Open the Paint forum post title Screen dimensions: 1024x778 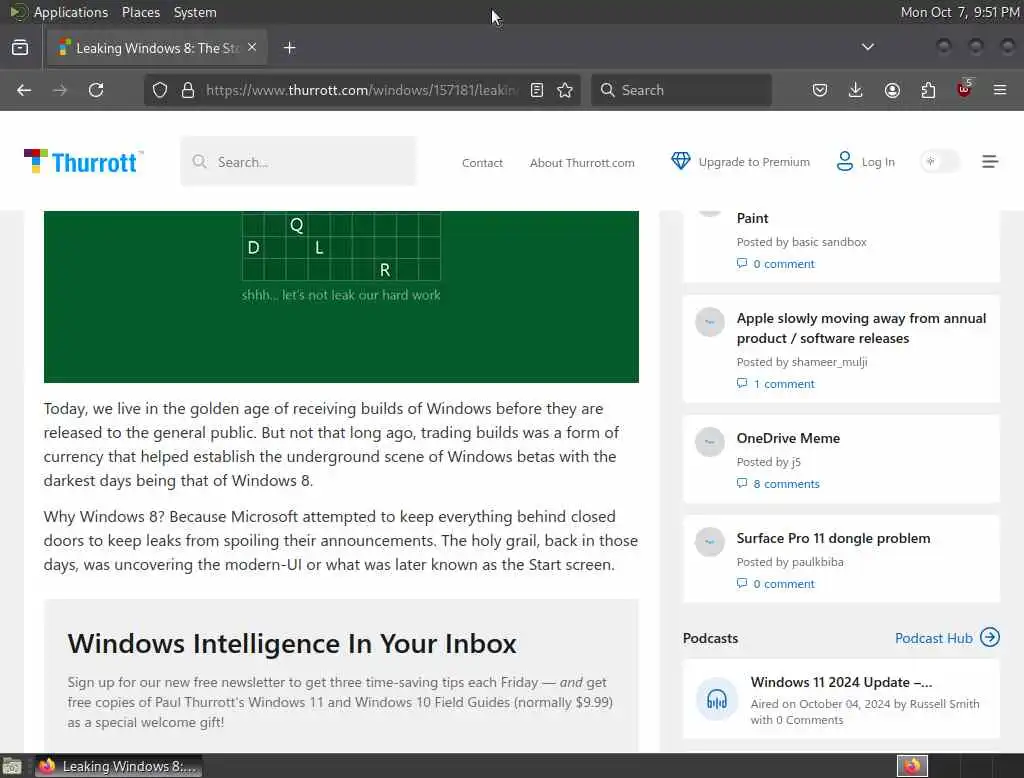(x=752, y=218)
